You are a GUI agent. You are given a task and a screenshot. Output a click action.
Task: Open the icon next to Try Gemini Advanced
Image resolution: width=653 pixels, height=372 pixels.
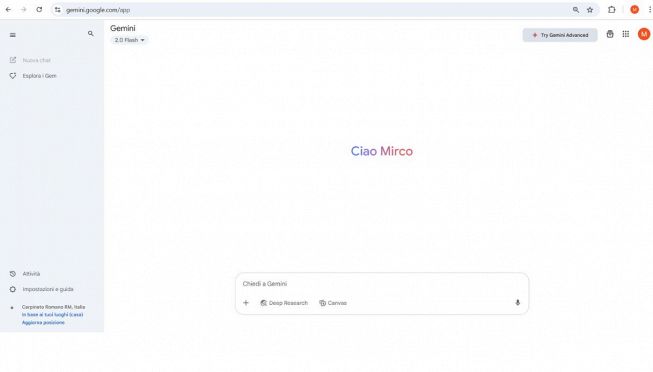coord(610,34)
